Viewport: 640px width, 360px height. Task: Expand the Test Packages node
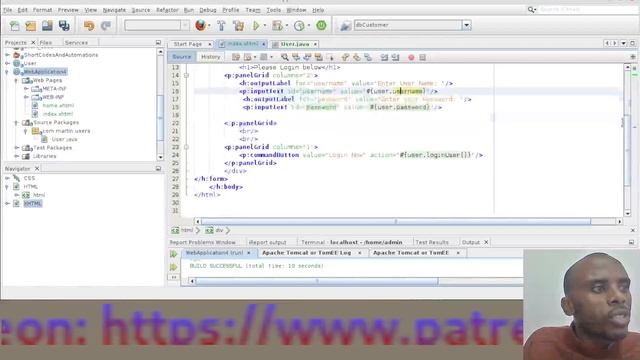(x=16, y=148)
